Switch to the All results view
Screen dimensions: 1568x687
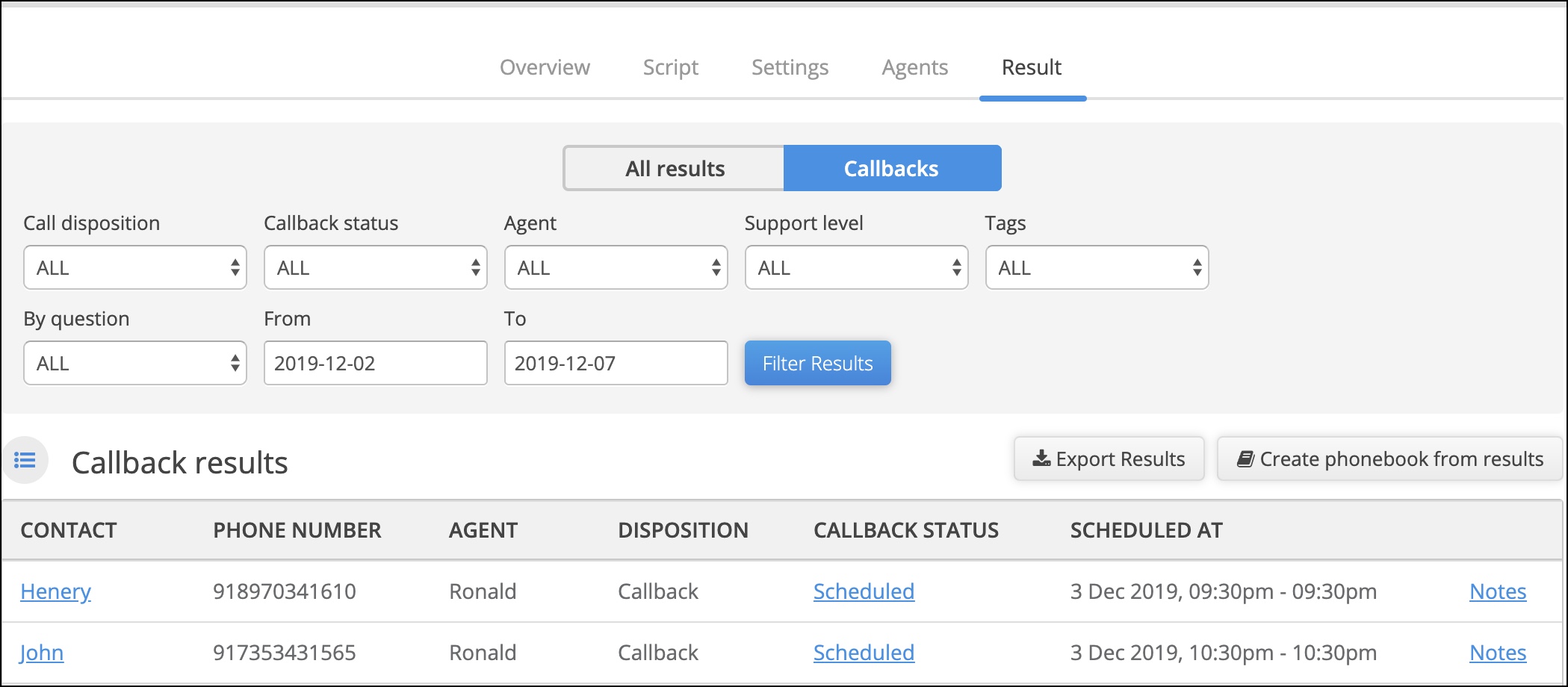[x=673, y=168]
